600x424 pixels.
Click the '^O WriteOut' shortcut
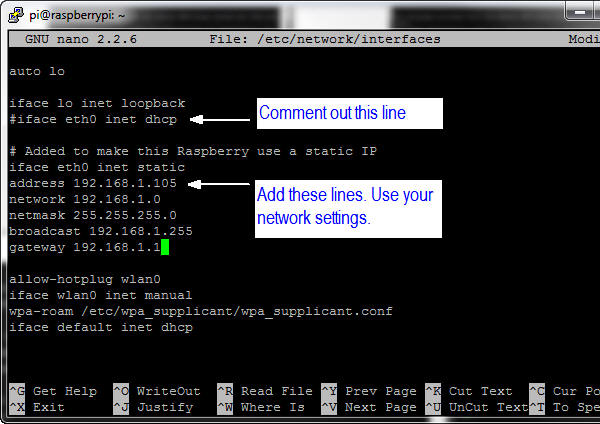coord(157,391)
